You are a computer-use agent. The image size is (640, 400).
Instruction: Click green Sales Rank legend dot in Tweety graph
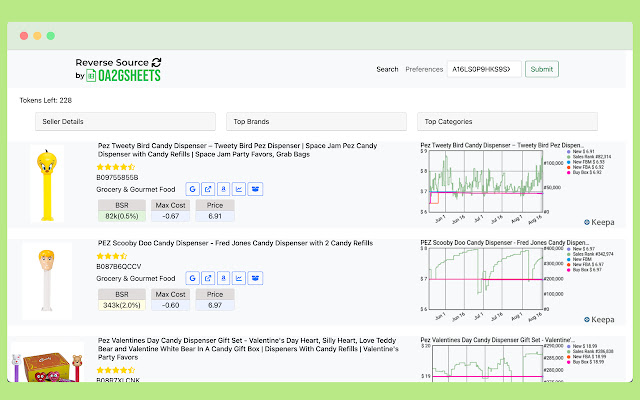point(569,157)
